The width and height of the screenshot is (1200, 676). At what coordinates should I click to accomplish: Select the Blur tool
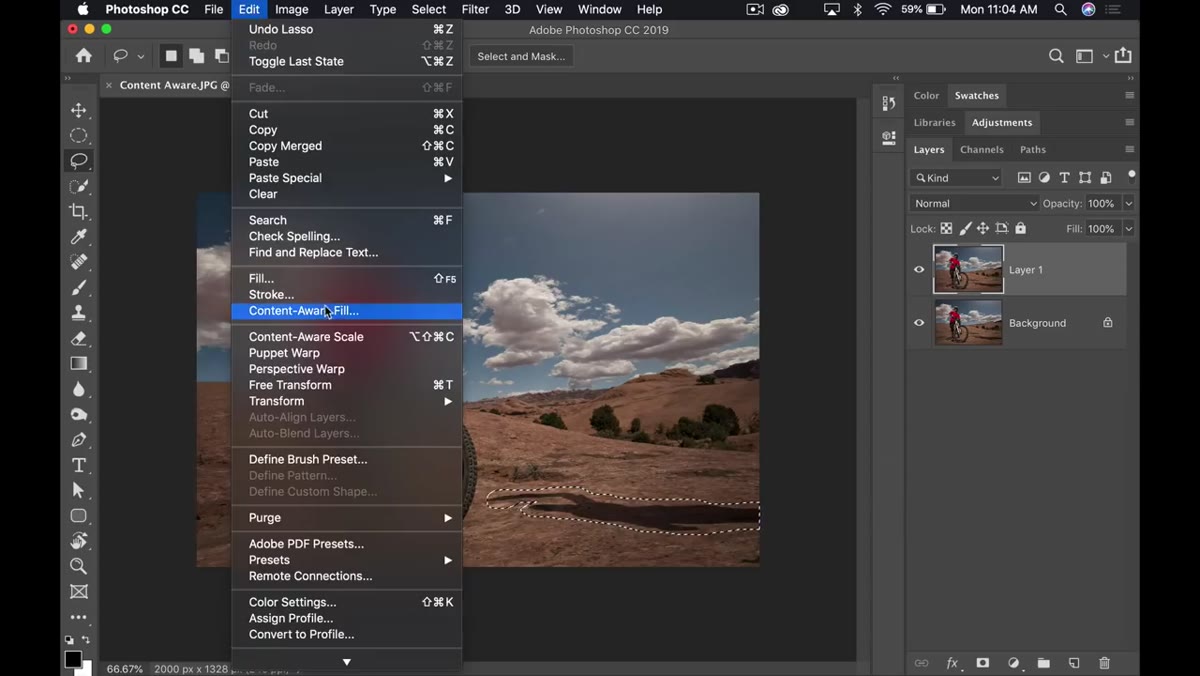[x=79, y=389]
